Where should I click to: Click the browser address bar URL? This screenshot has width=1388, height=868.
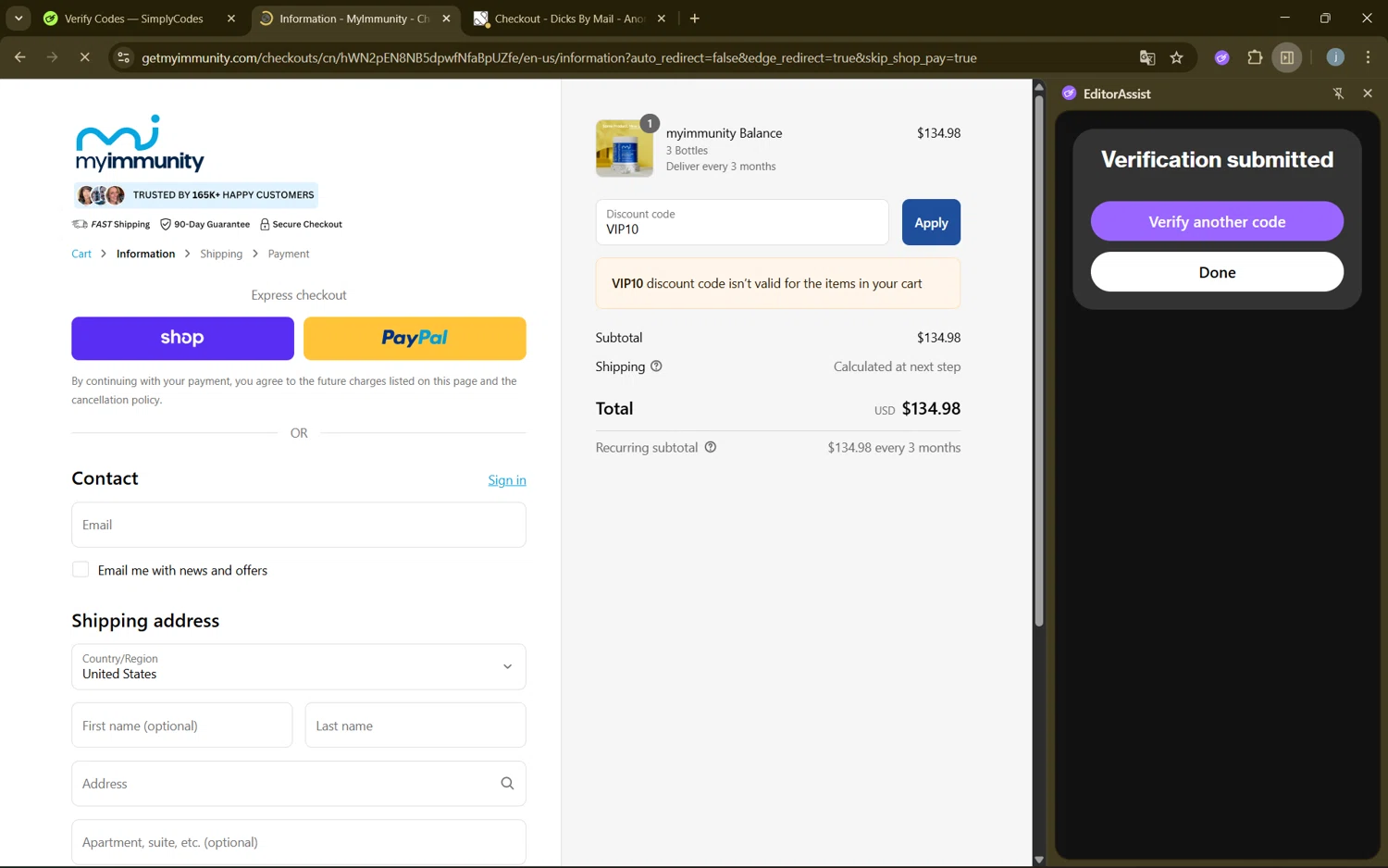coord(559,57)
